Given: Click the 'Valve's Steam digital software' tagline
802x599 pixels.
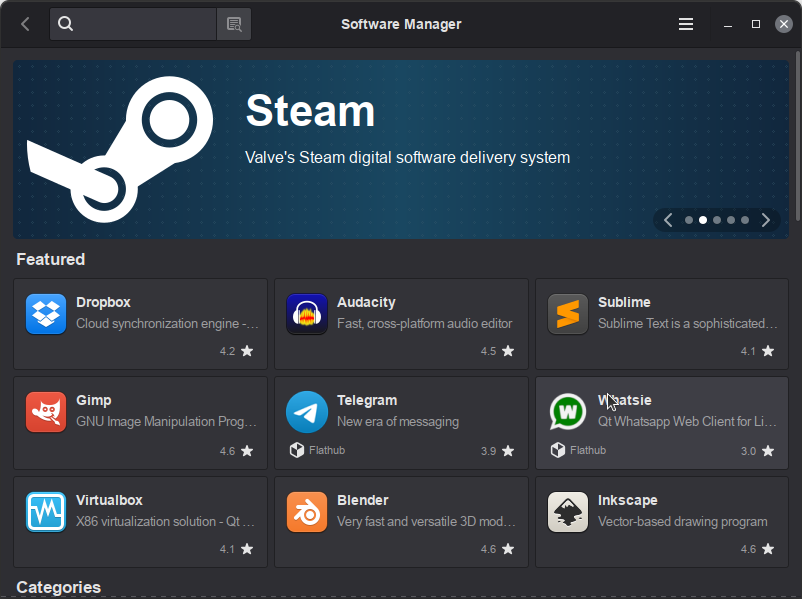Looking at the screenshot, I should pyautogui.click(x=407, y=157).
